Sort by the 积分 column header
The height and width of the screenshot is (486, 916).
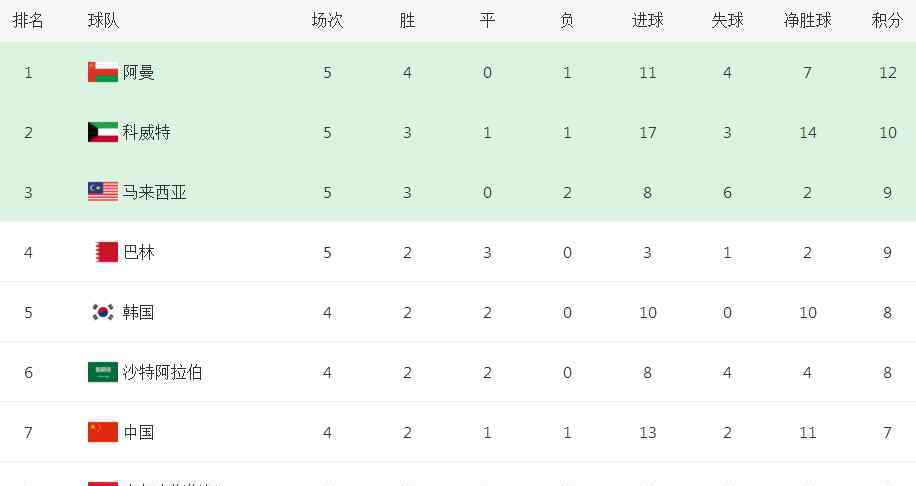(887, 20)
